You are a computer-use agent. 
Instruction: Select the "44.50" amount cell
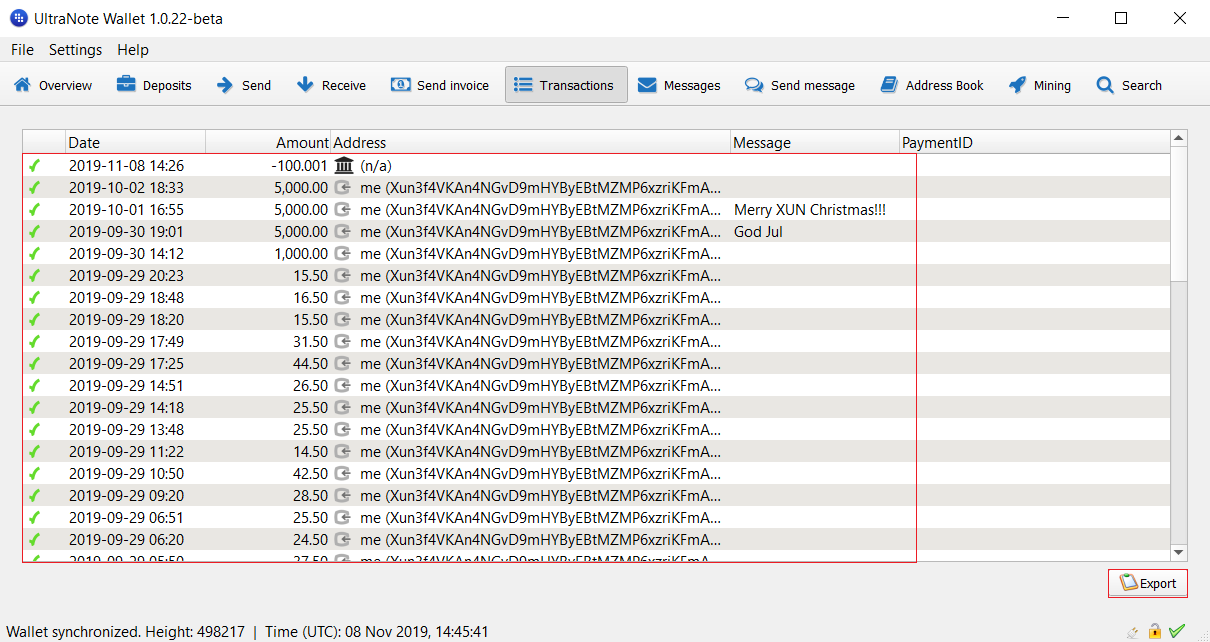click(x=311, y=363)
